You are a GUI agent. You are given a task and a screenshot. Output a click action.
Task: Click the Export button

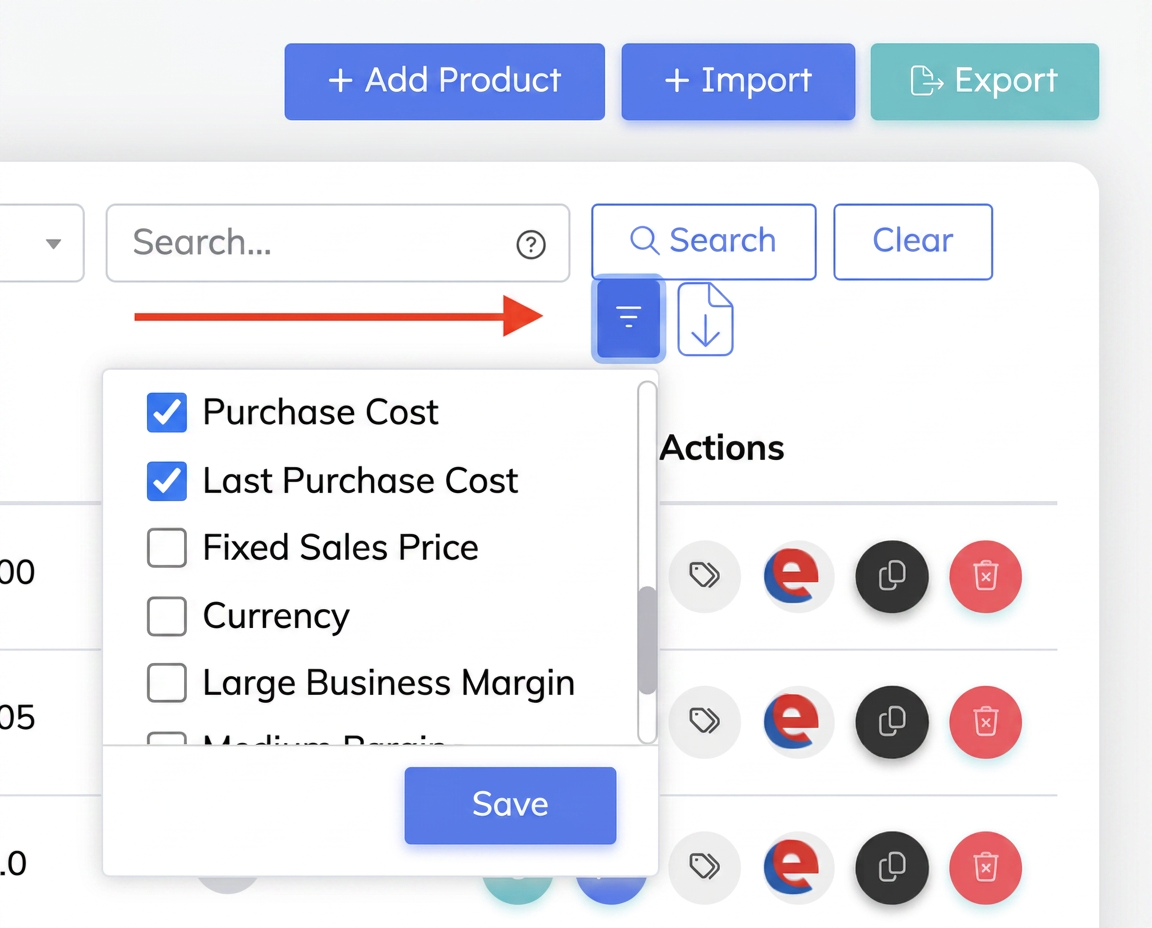coord(984,82)
